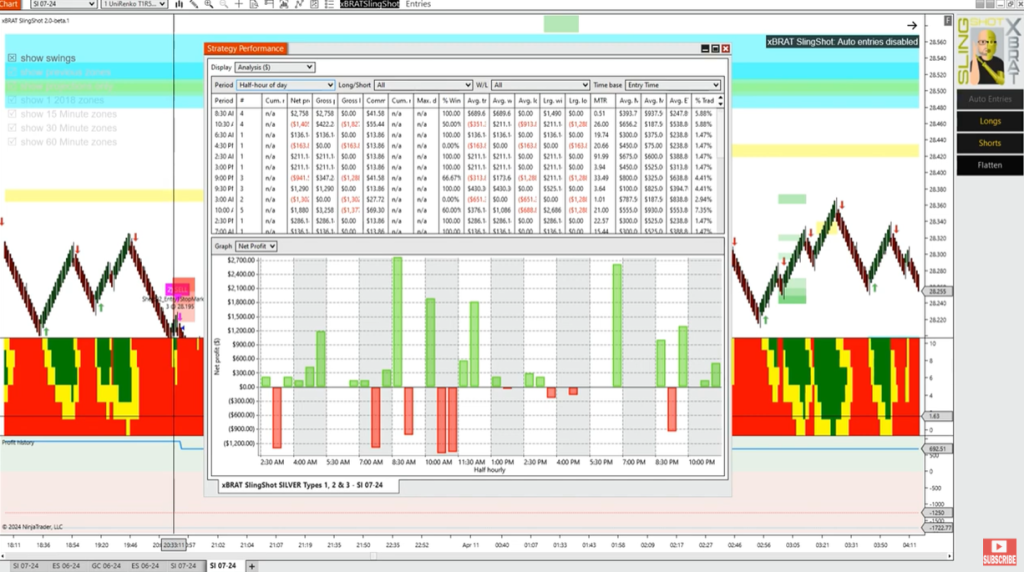
Task: Open the indicators icon in chart toolbar
Action: point(298,4)
